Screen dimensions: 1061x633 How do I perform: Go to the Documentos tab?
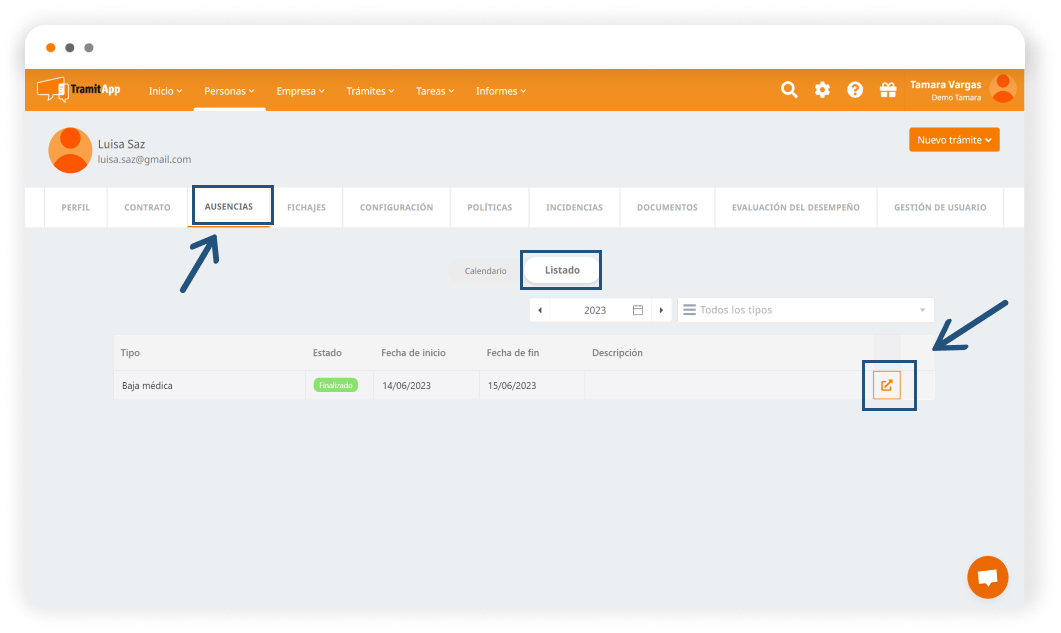tap(667, 208)
